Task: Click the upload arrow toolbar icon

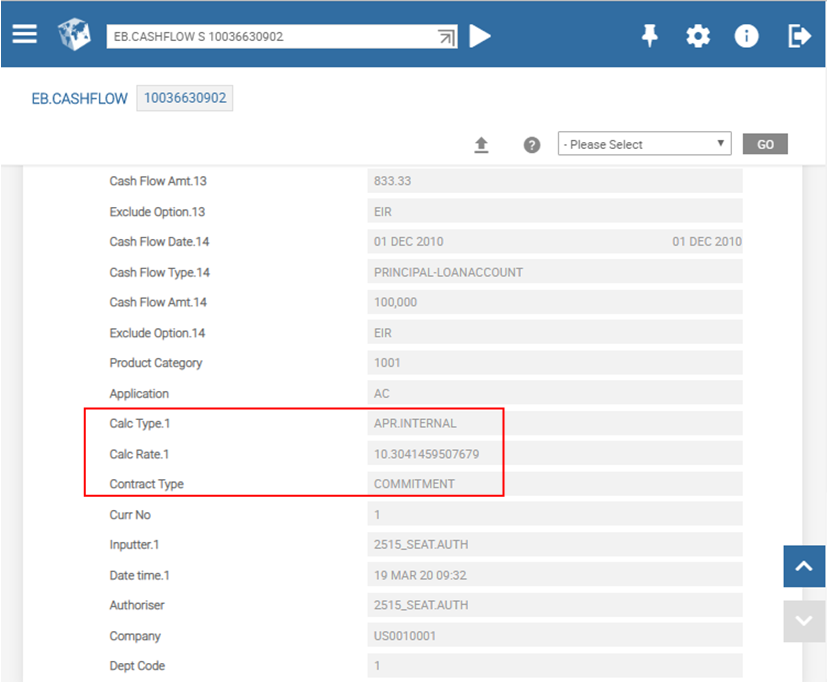Action: click(481, 145)
